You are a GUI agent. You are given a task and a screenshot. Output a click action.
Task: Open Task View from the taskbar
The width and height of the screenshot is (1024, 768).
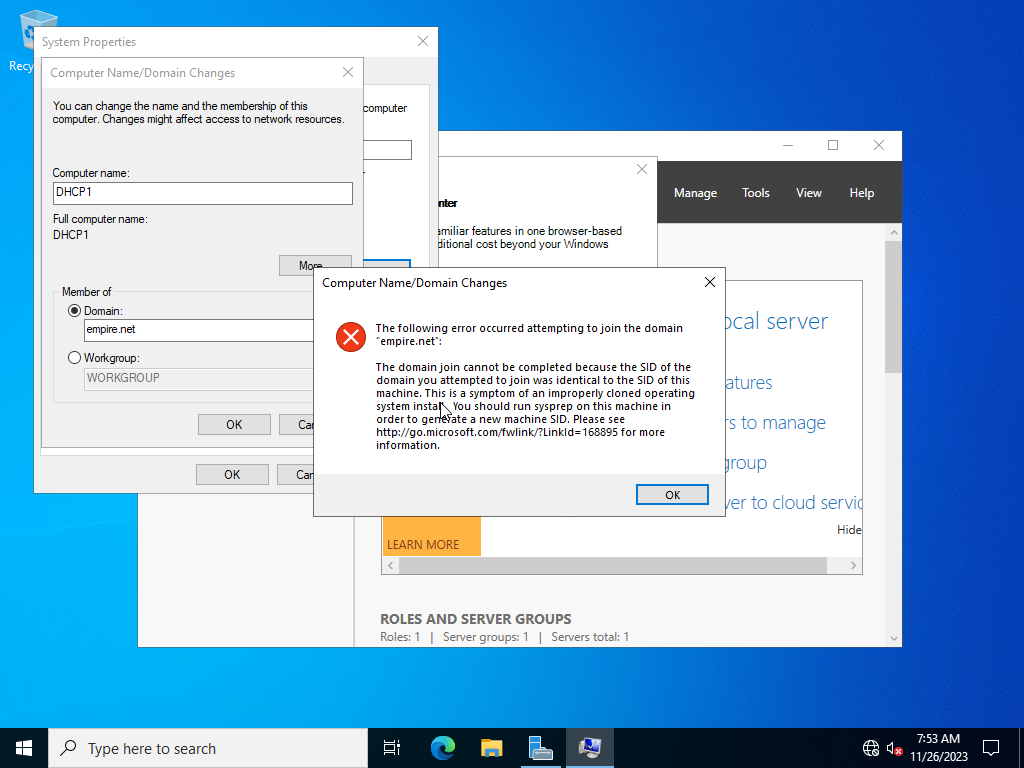click(x=391, y=747)
